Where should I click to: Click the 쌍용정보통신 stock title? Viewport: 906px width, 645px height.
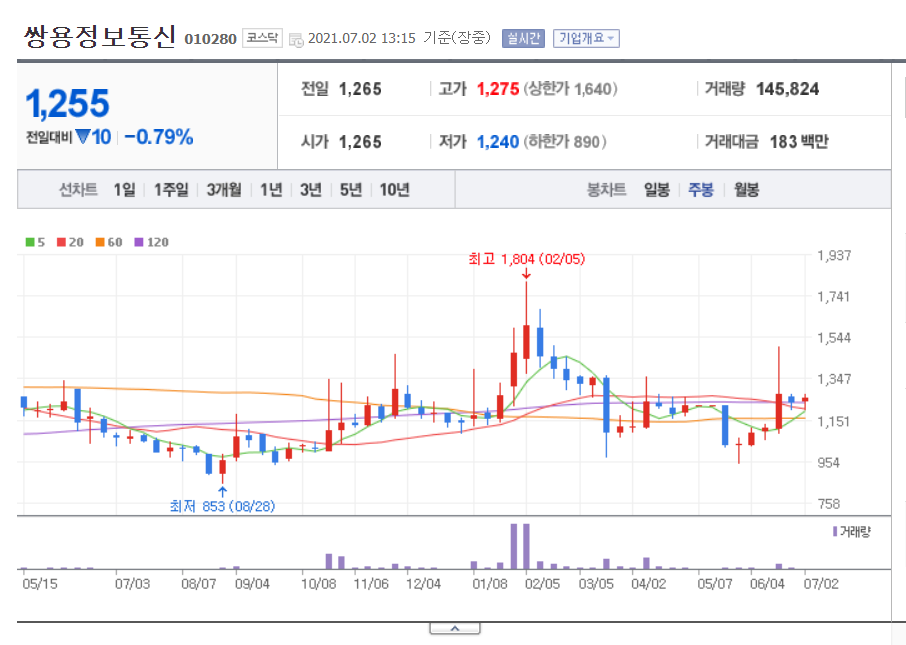(x=99, y=36)
